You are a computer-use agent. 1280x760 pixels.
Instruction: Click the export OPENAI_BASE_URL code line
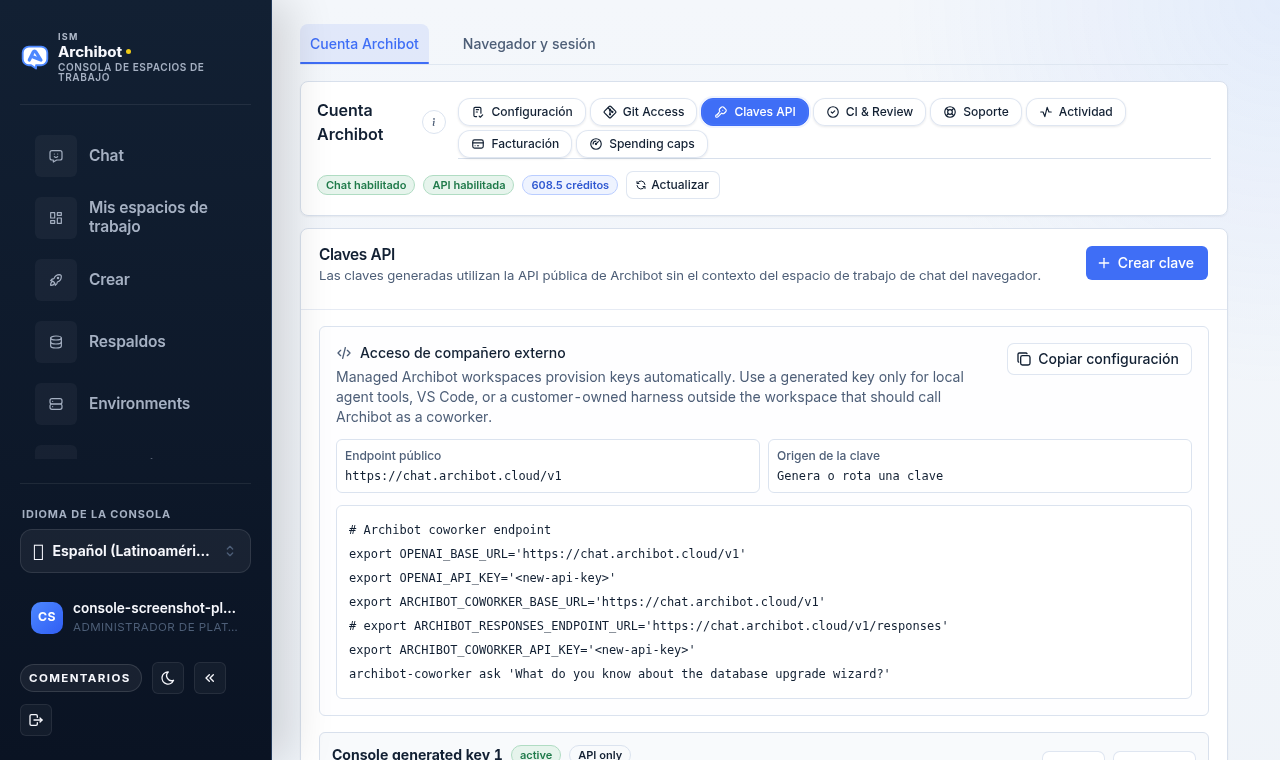(x=547, y=553)
